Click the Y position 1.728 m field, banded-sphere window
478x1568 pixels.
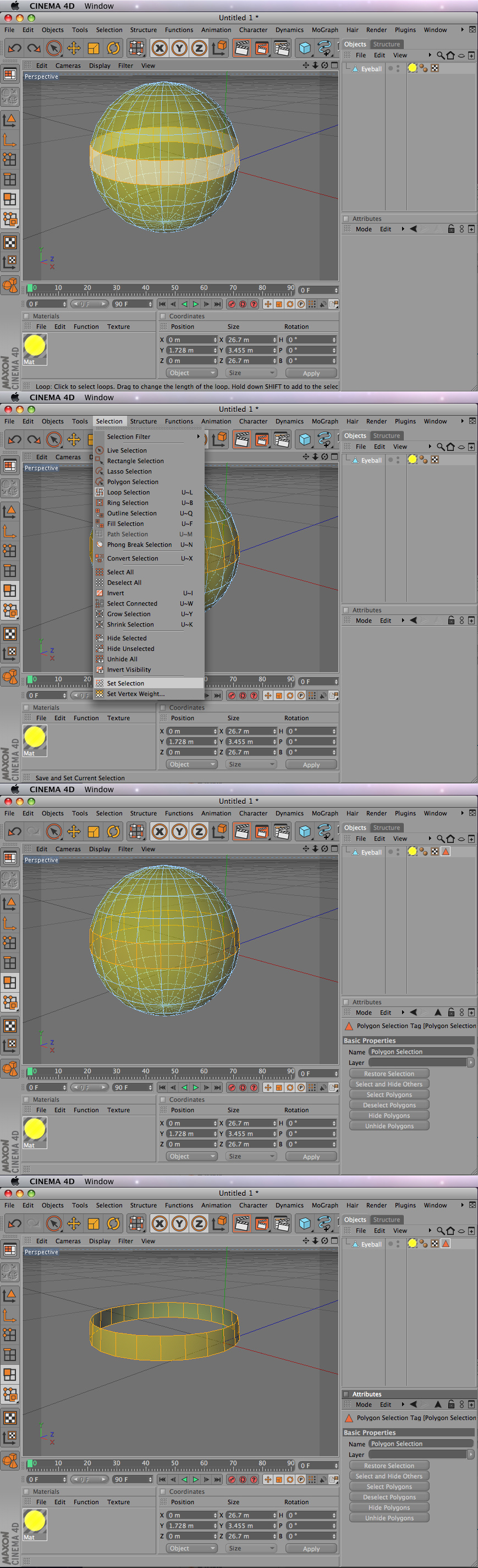[192, 350]
